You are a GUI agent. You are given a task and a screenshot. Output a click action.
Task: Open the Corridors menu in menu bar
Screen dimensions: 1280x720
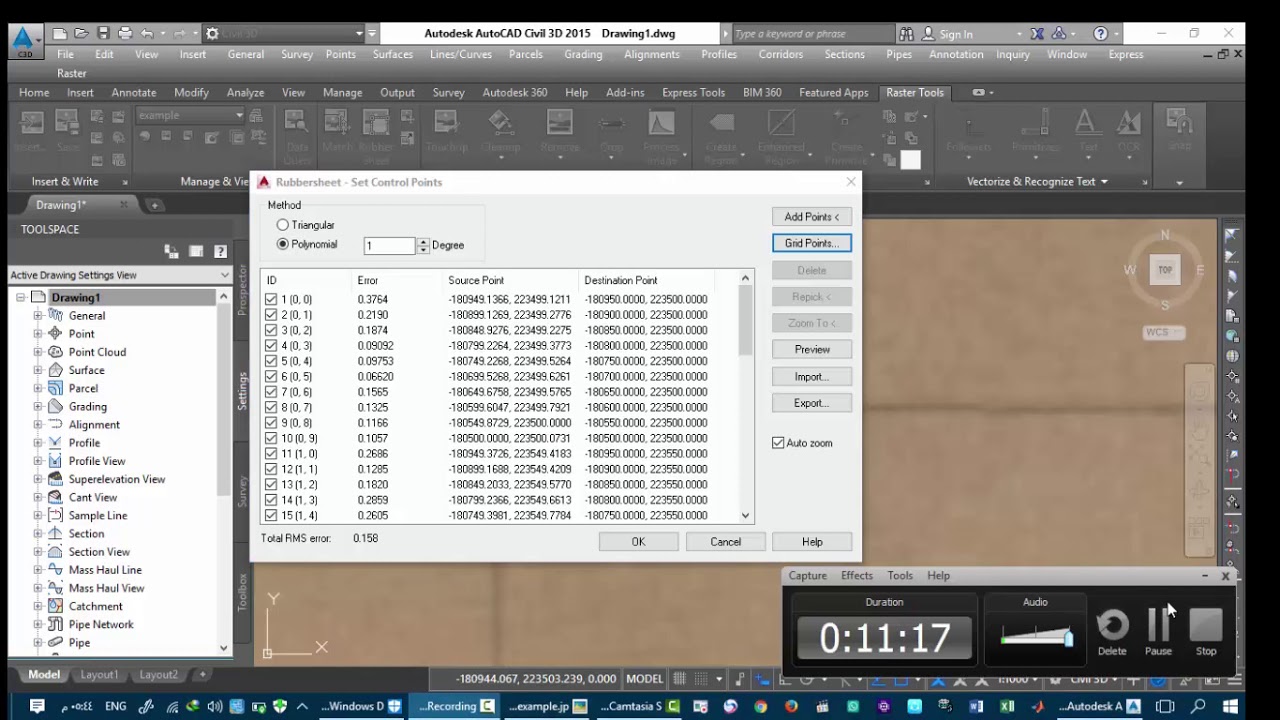point(780,54)
